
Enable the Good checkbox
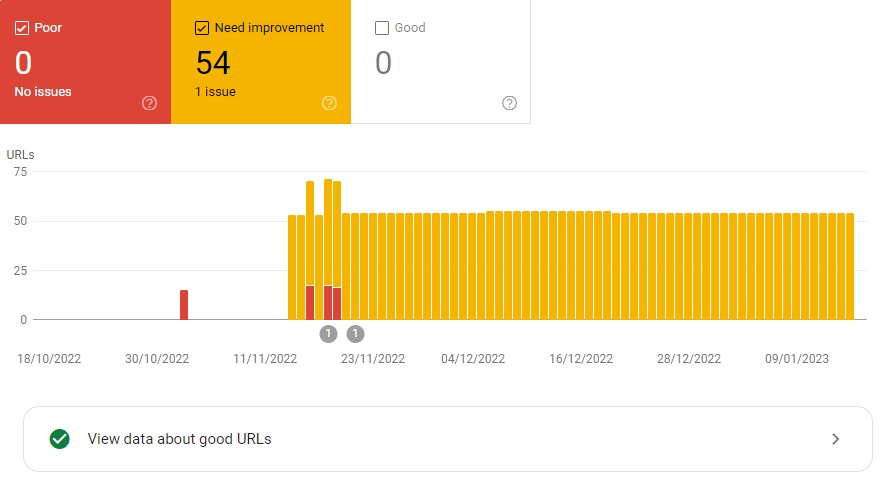tap(382, 28)
